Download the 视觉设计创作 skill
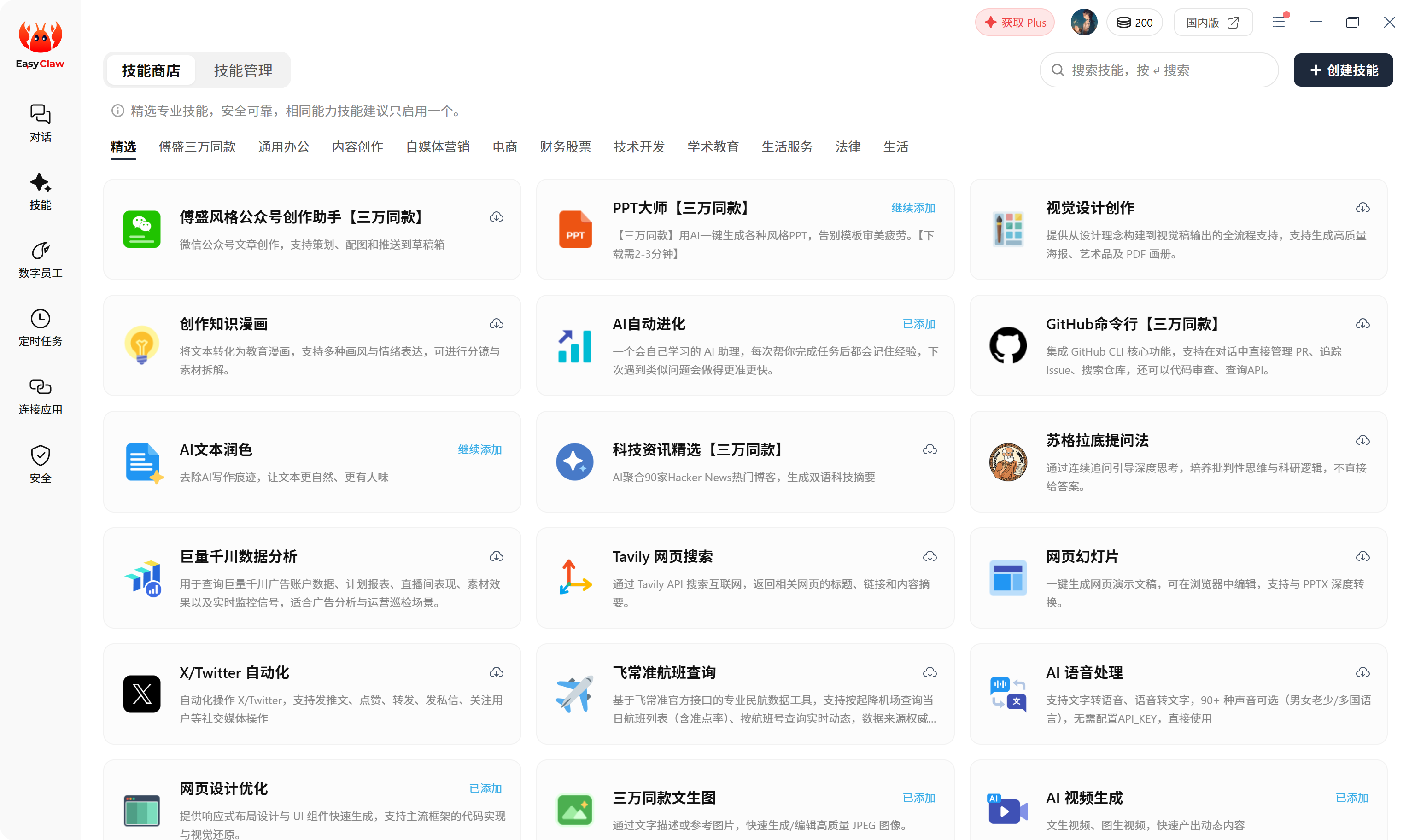1415x840 pixels. [1362, 208]
